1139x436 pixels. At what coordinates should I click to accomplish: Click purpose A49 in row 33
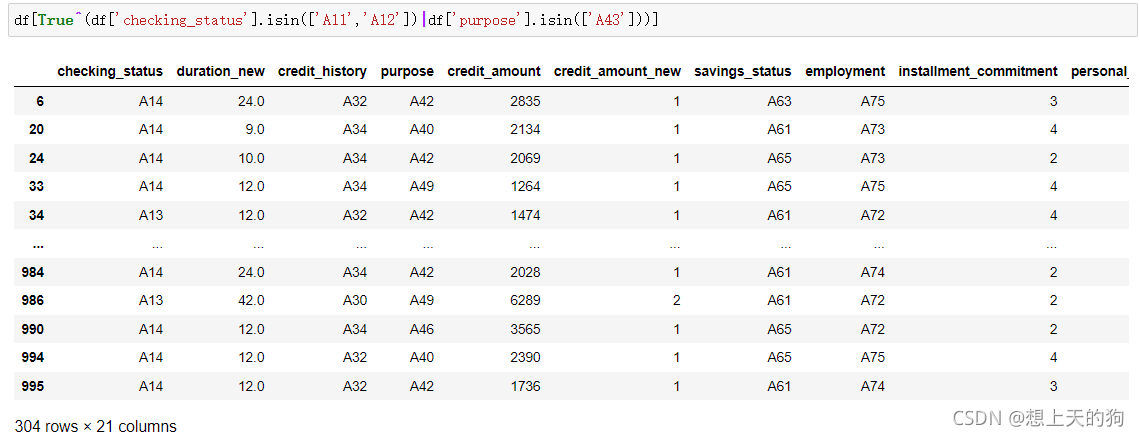pos(422,187)
